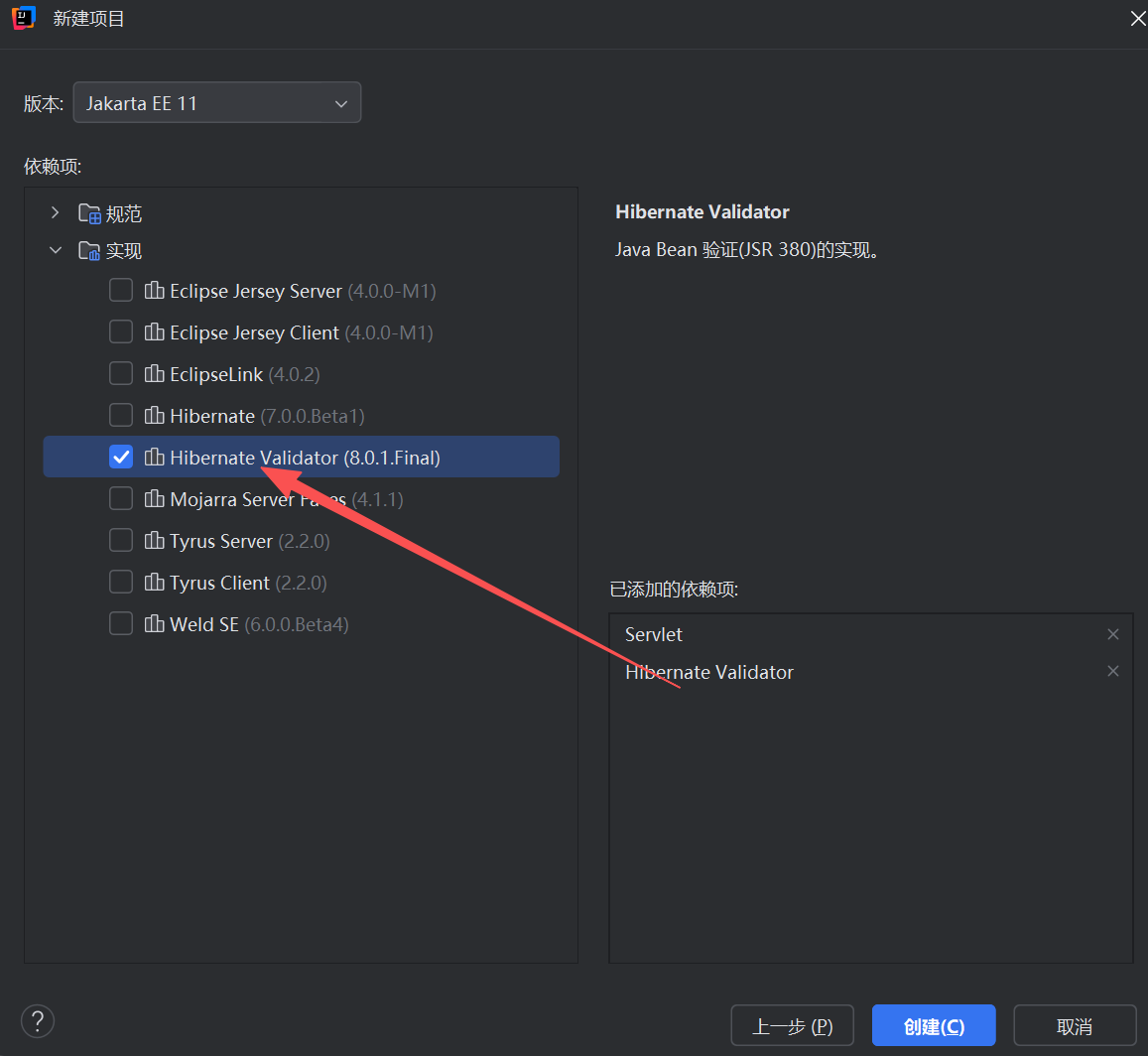This screenshot has height=1056, width=1148.
Task: Collapse the 实现 tree node
Action: (55, 250)
